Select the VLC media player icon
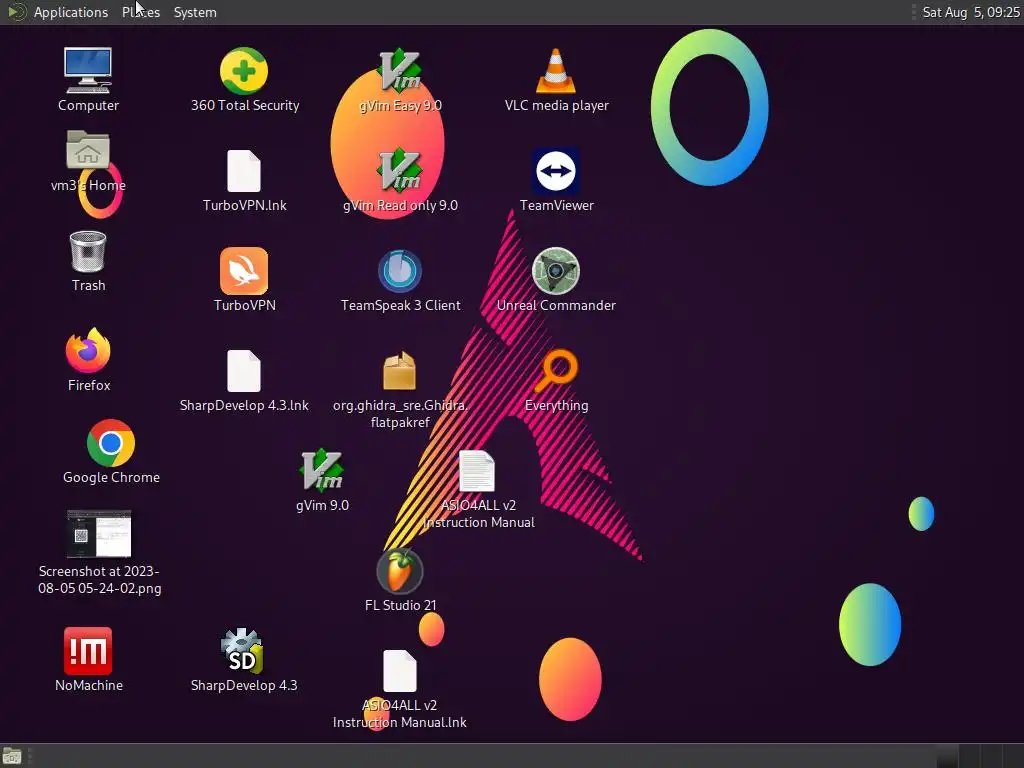 pos(556,71)
